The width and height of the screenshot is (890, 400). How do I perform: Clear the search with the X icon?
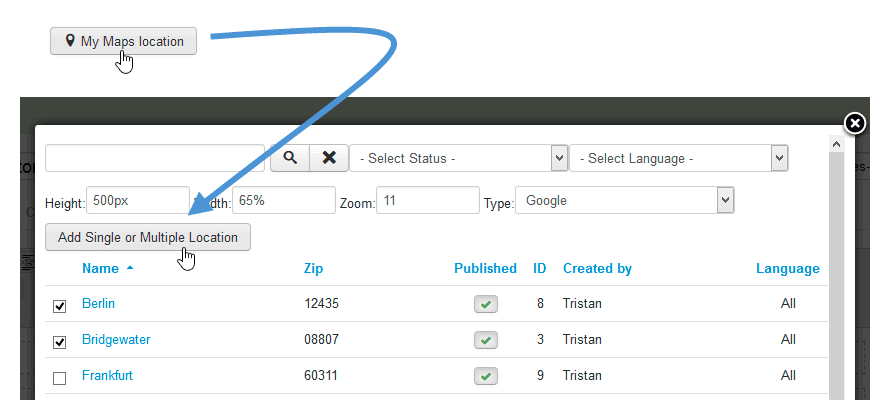pos(329,158)
